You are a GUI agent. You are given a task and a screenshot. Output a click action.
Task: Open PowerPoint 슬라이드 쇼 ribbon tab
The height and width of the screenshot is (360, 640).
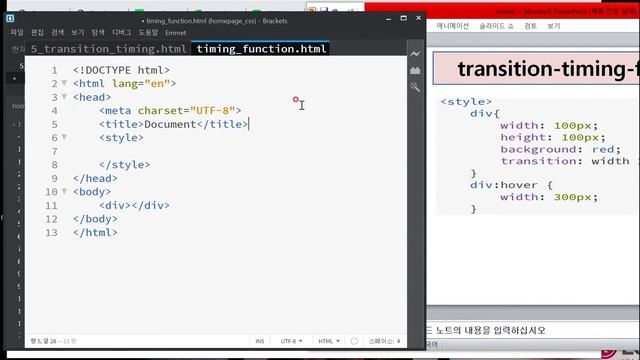pyautogui.click(x=496, y=26)
